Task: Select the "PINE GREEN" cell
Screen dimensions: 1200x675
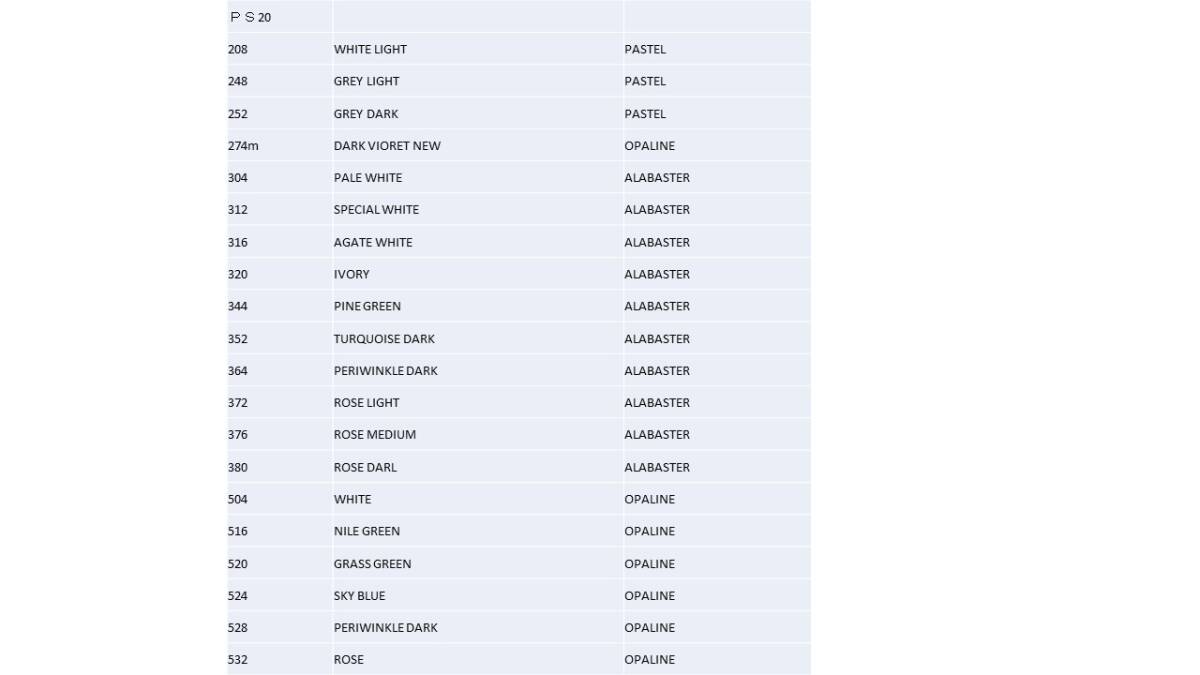Action: tap(367, 306)
